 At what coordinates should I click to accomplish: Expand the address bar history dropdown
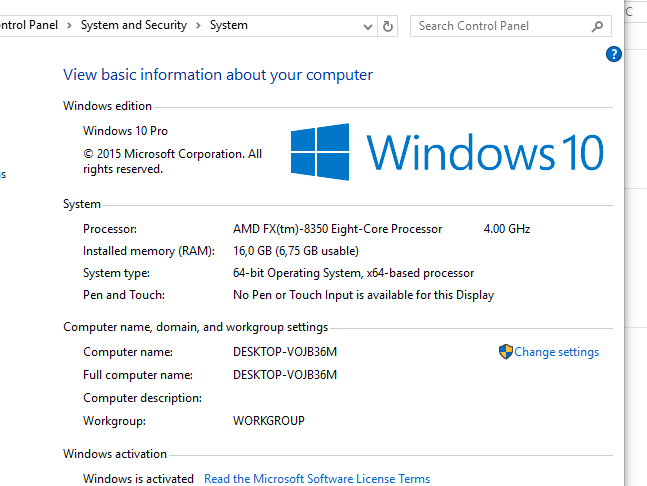(x=367, y=27)
